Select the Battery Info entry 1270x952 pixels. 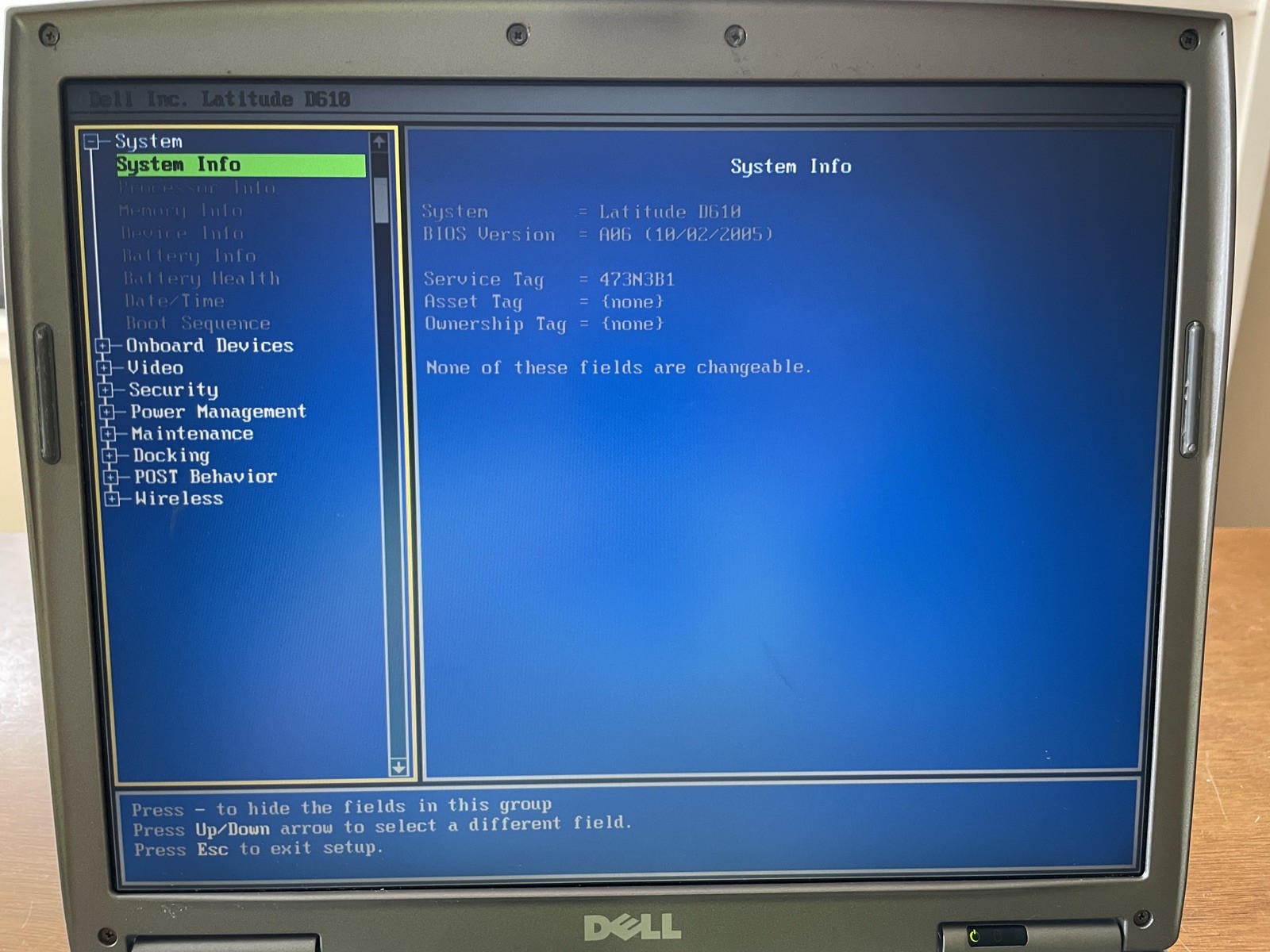[189, 255]
